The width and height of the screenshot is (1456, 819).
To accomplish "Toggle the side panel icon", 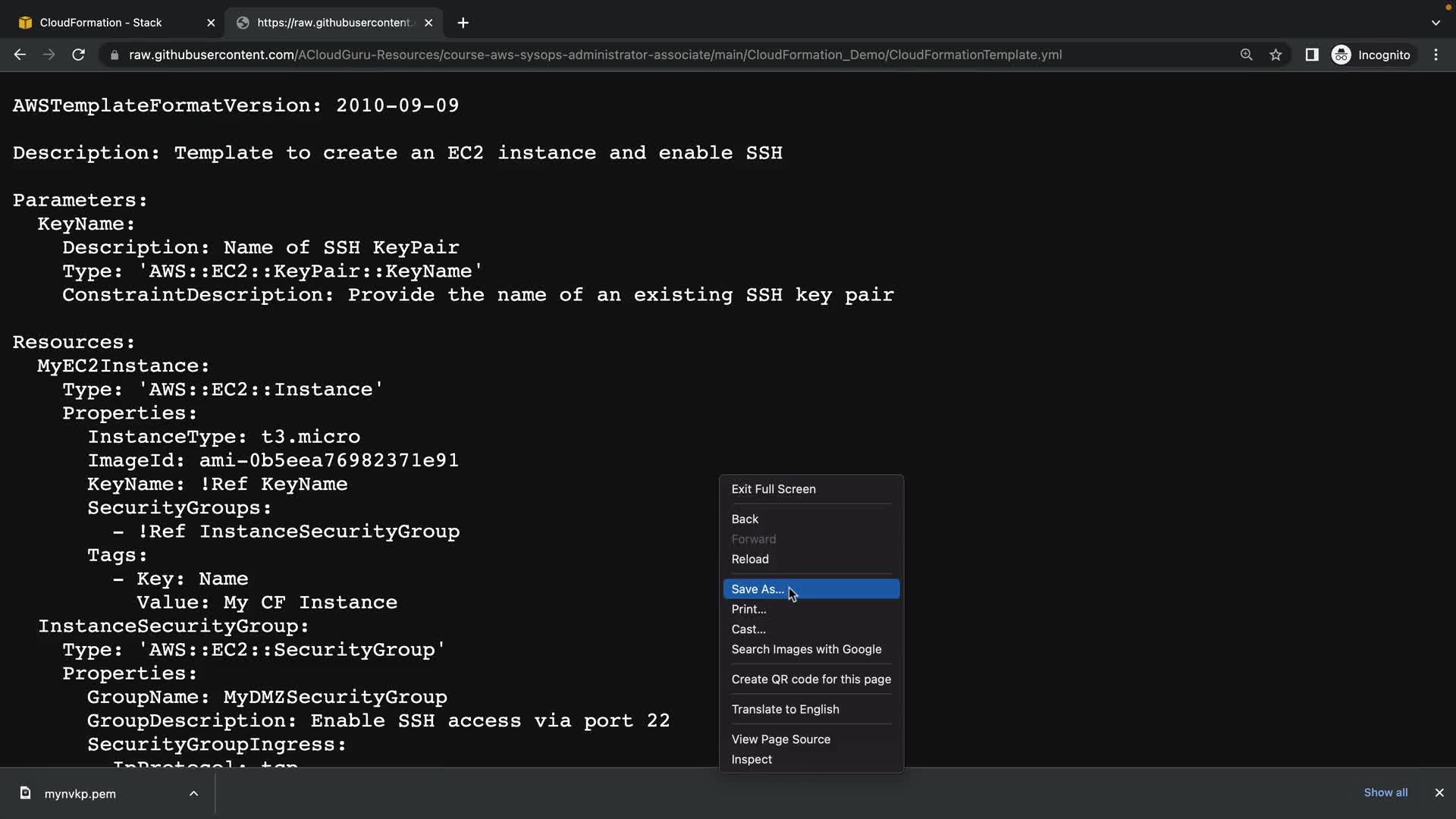I will click(1311, 55).
